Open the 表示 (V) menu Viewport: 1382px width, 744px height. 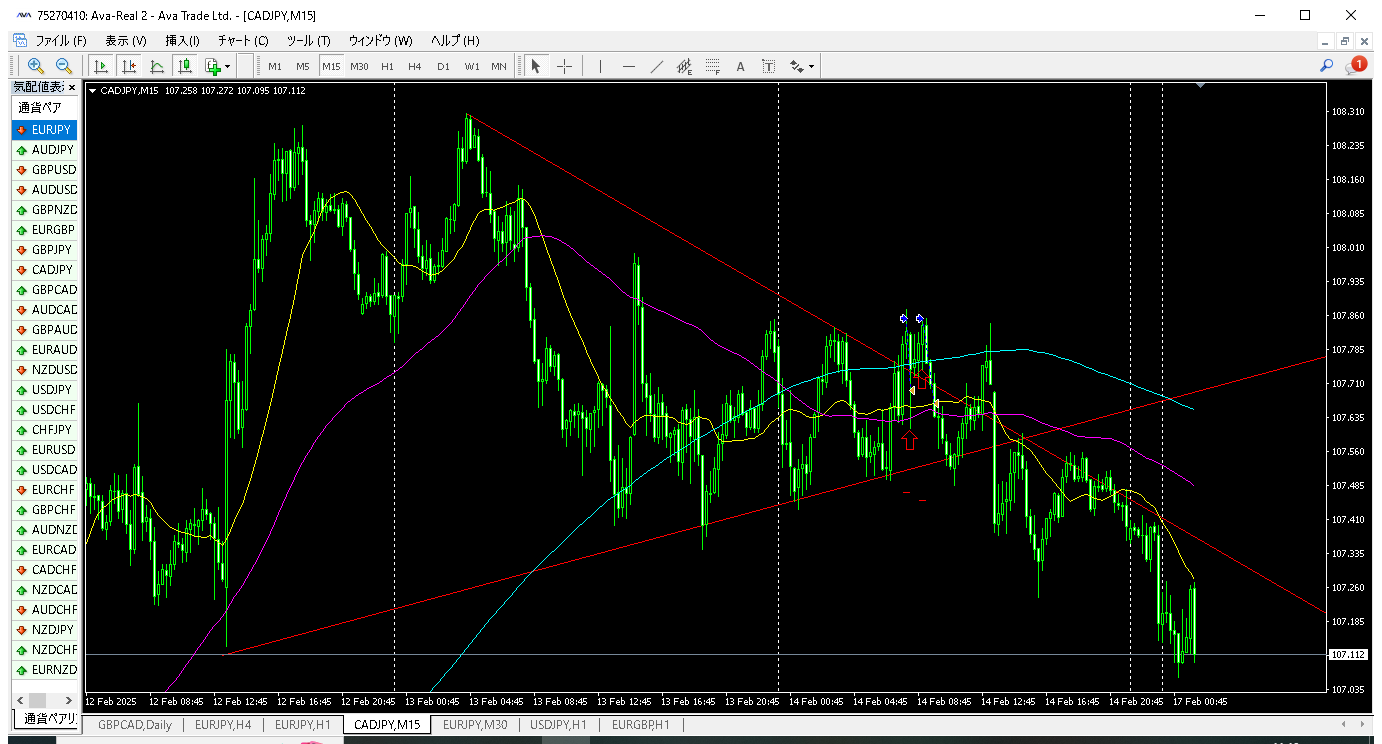point(126,41)
